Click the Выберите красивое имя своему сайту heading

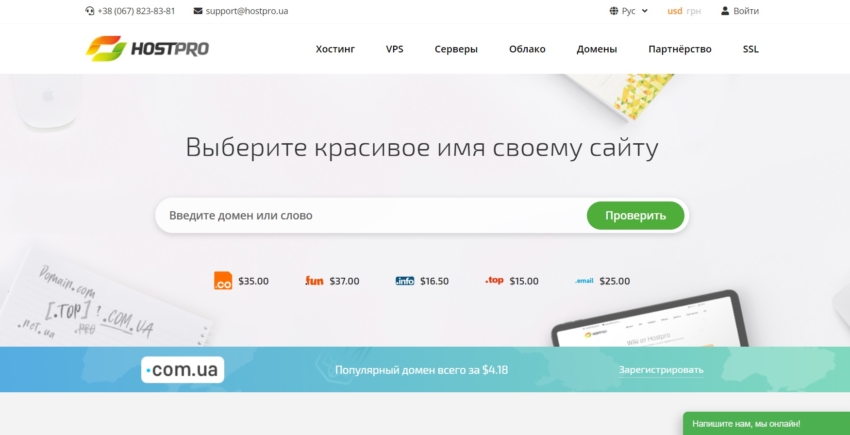click(x=422, y=148)
